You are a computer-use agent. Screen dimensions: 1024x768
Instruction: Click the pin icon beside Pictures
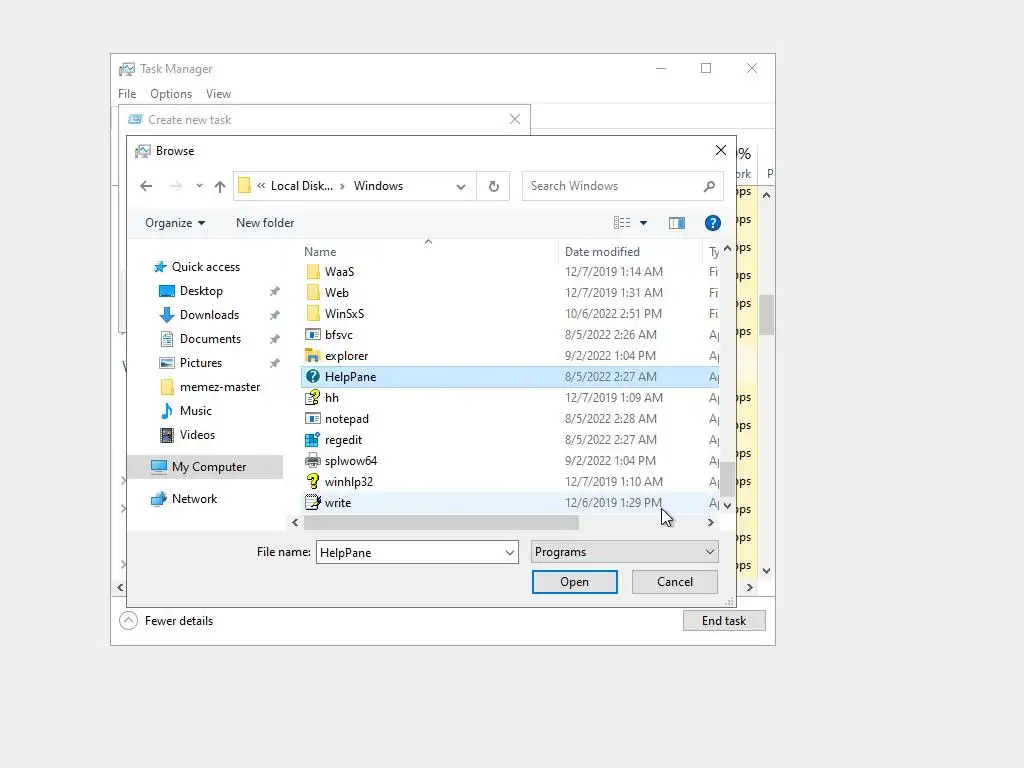[275, 363]
